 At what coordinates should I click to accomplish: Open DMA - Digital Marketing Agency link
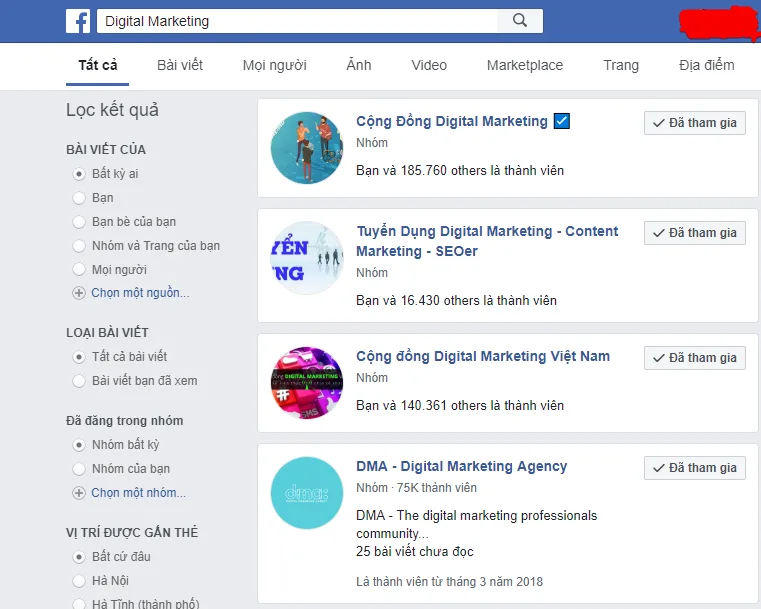[461, 467]
